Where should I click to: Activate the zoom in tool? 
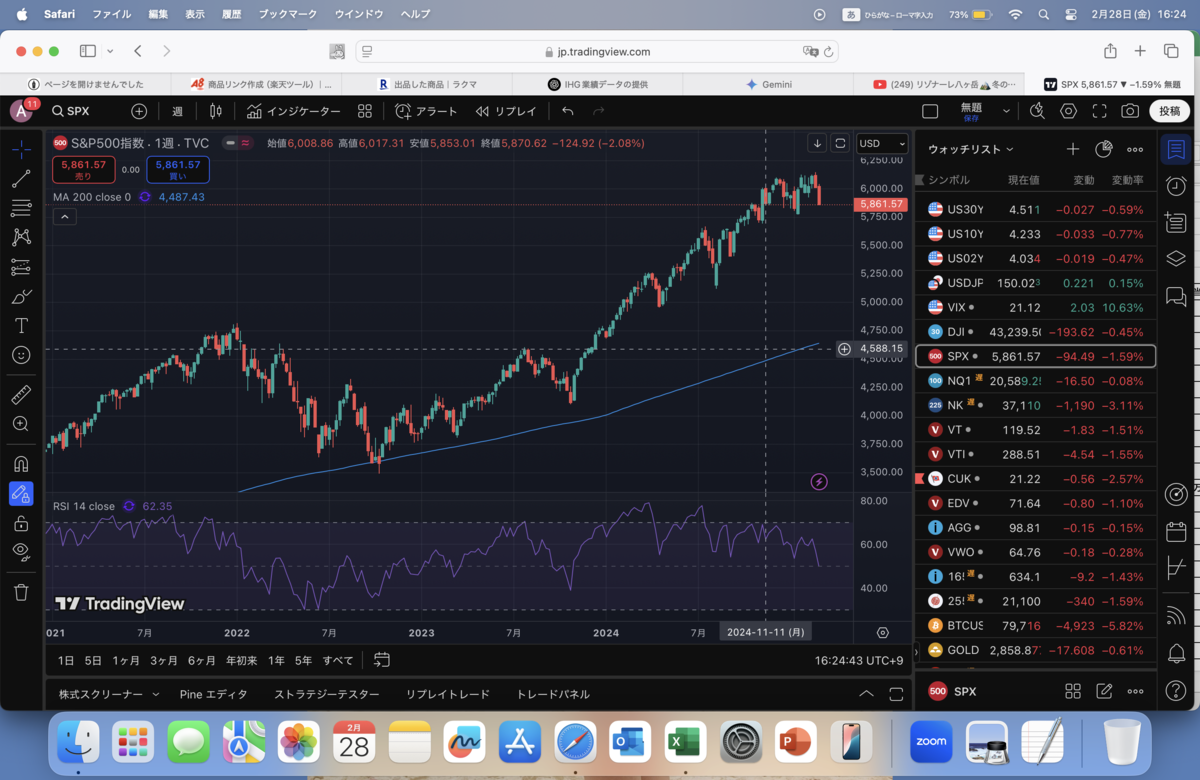[x=21, y=424]
